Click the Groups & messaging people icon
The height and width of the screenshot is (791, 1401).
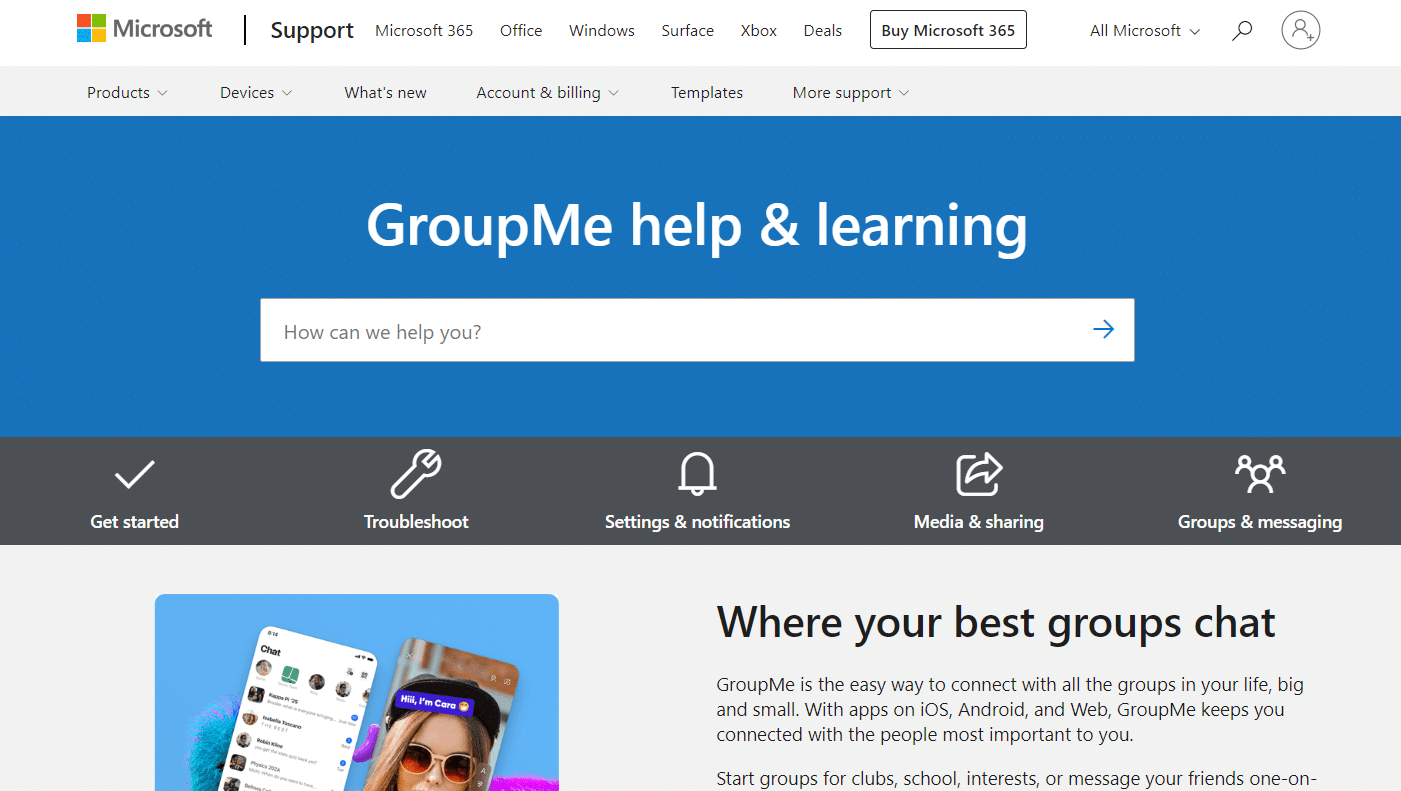(x=1259, y=474)
